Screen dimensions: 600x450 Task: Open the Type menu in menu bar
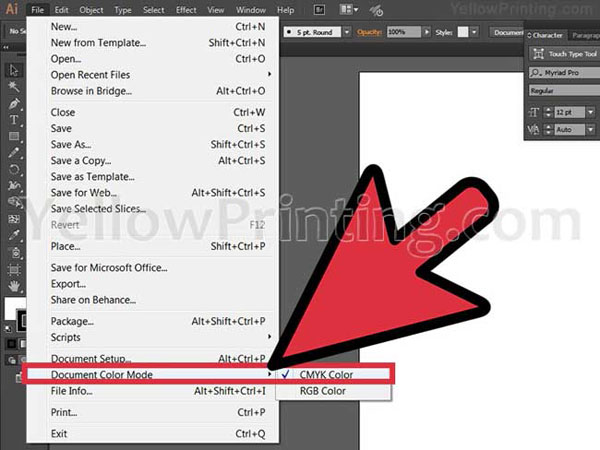pos(123,10)
